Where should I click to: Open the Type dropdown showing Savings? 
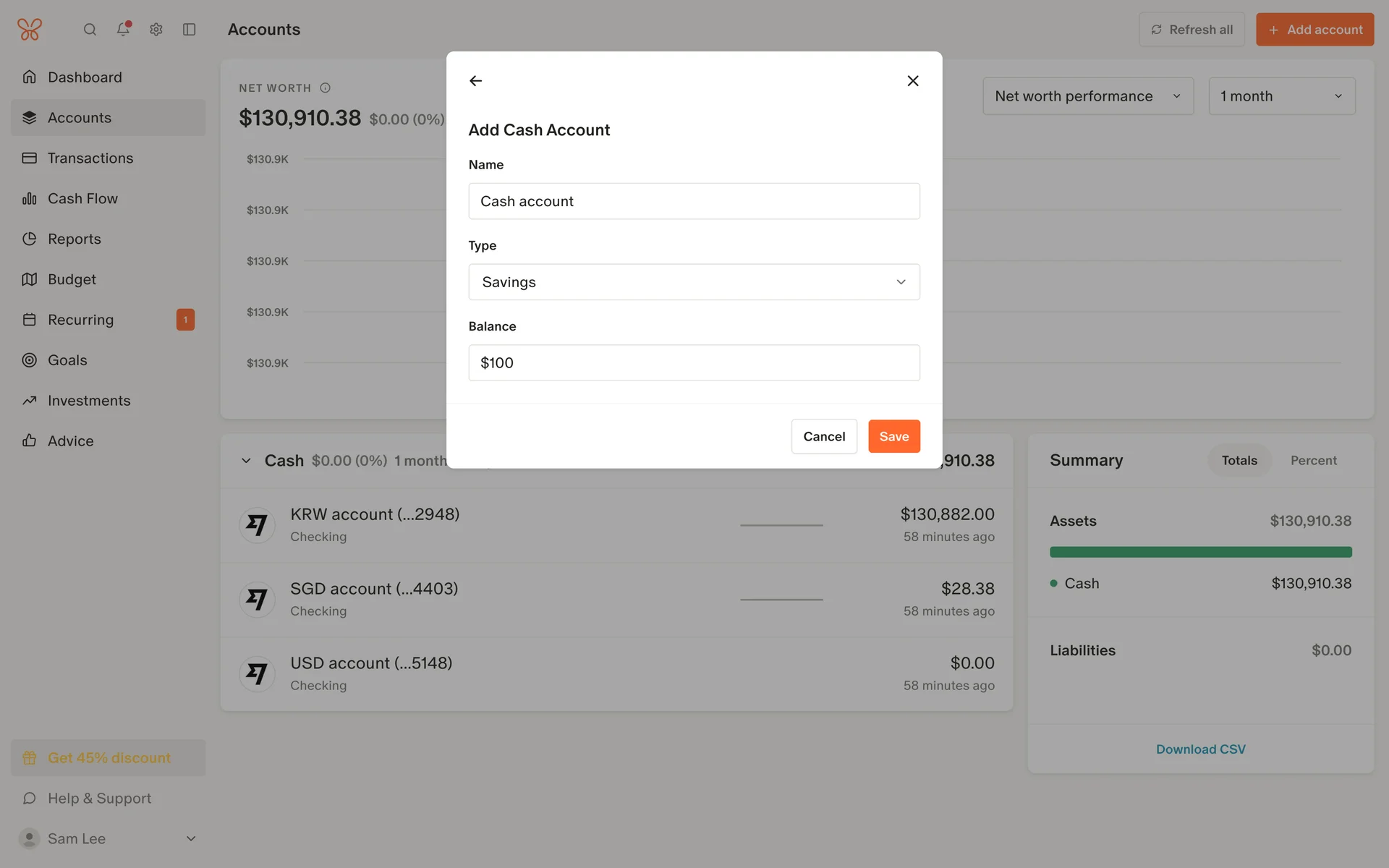pyautogui.click(x=694, y=282)
